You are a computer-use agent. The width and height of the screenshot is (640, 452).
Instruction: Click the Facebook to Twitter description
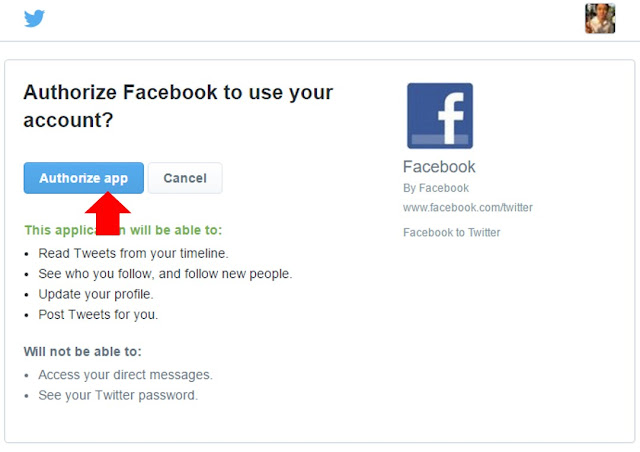(451, 232)
